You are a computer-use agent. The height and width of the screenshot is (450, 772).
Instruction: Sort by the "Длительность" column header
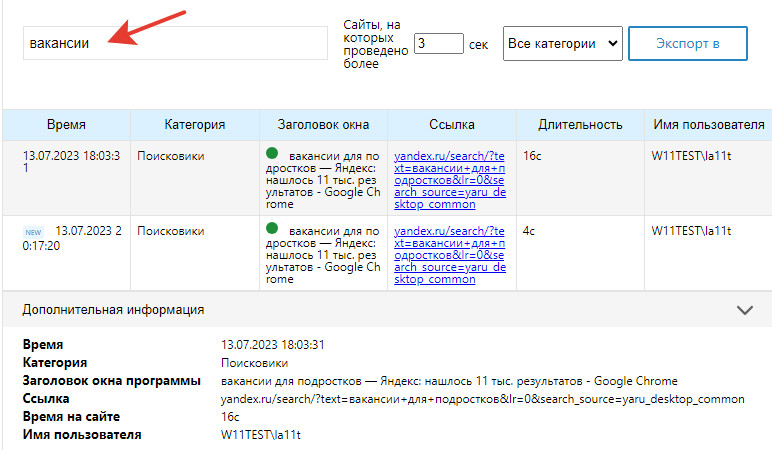point(580,125)
